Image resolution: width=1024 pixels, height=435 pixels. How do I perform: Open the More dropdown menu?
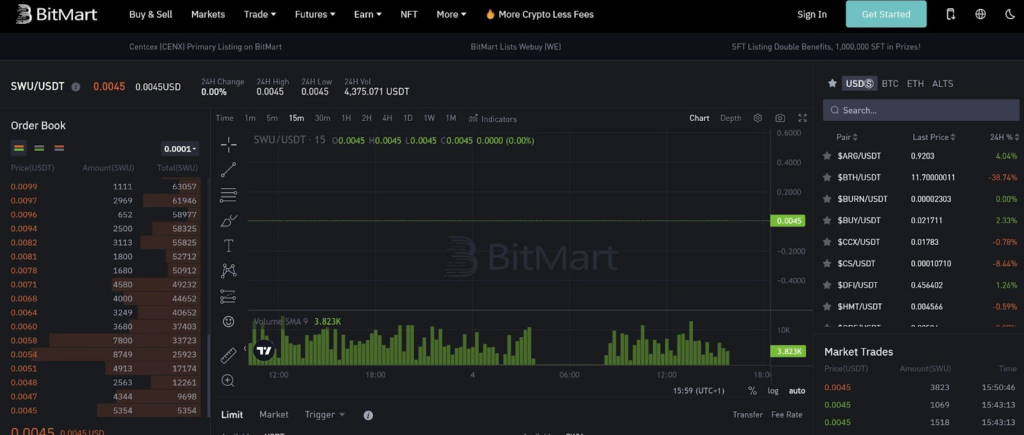451,14
